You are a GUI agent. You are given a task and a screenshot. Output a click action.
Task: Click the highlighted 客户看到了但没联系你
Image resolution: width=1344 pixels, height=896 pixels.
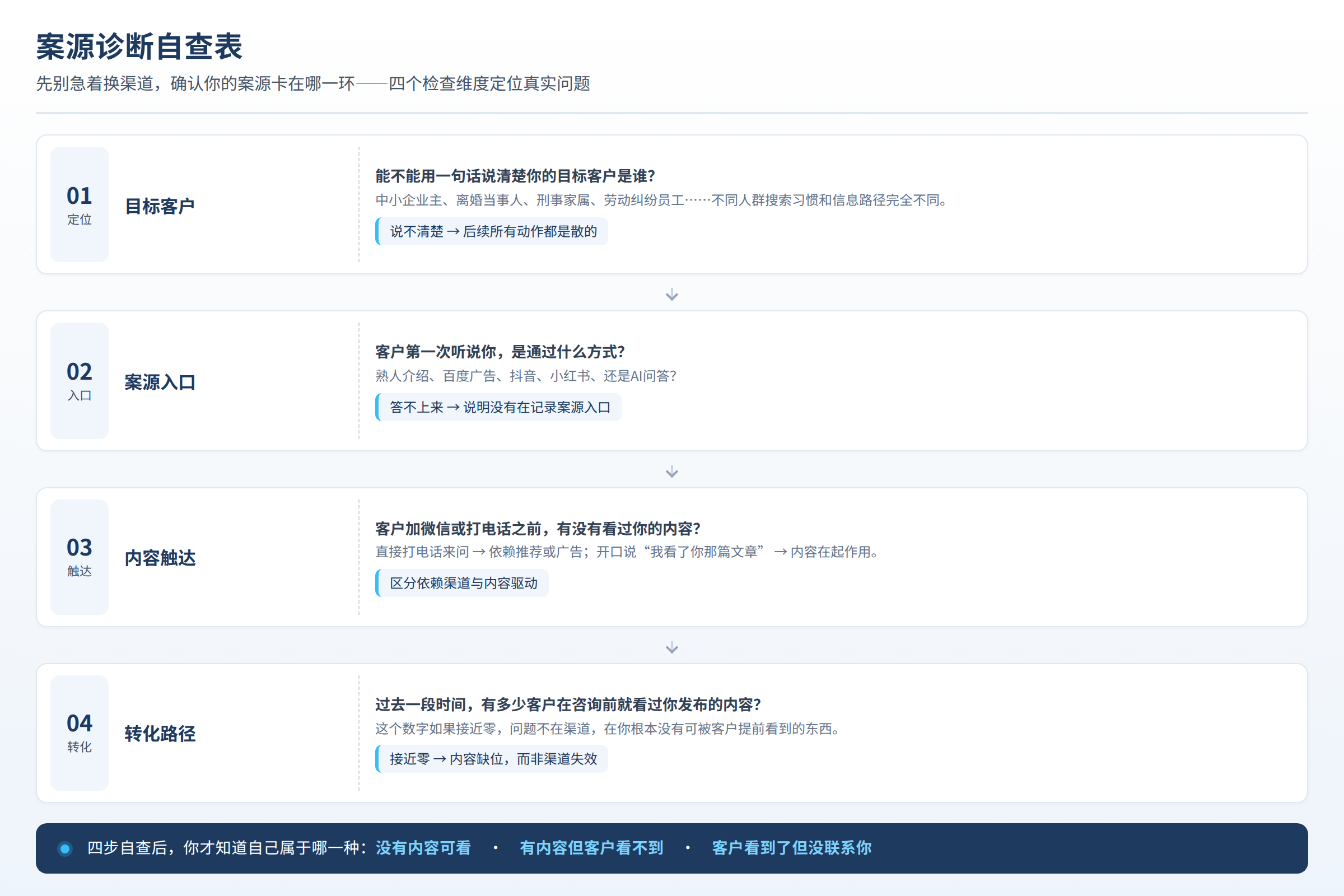(791, 848)
